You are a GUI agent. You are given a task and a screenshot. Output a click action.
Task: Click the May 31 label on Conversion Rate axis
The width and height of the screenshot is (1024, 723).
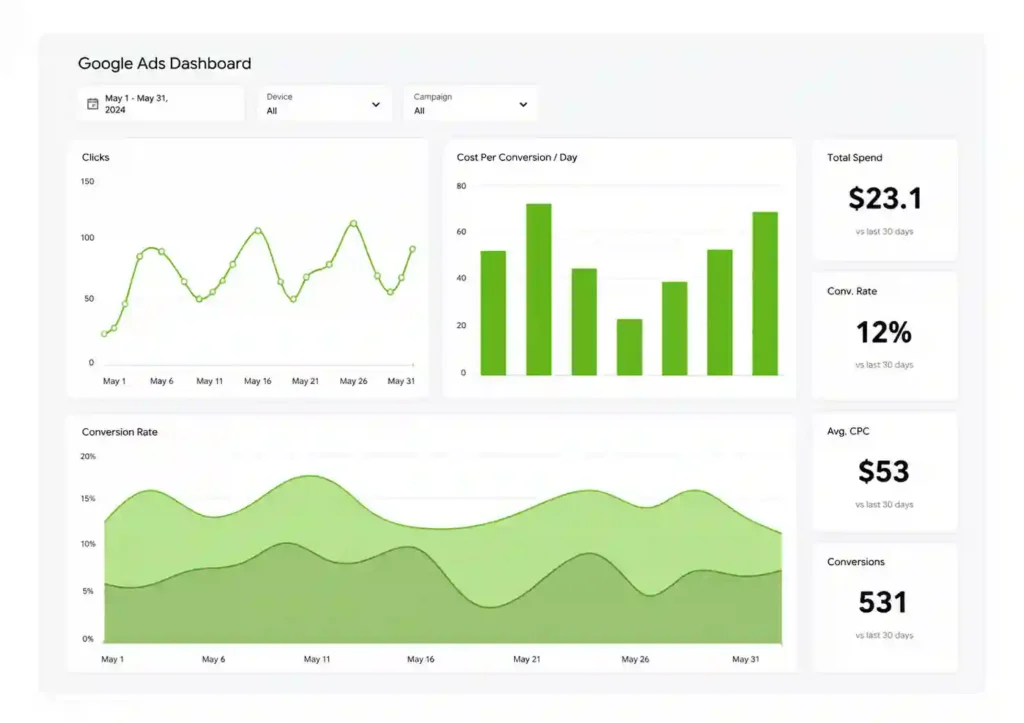tap(746, 659)
